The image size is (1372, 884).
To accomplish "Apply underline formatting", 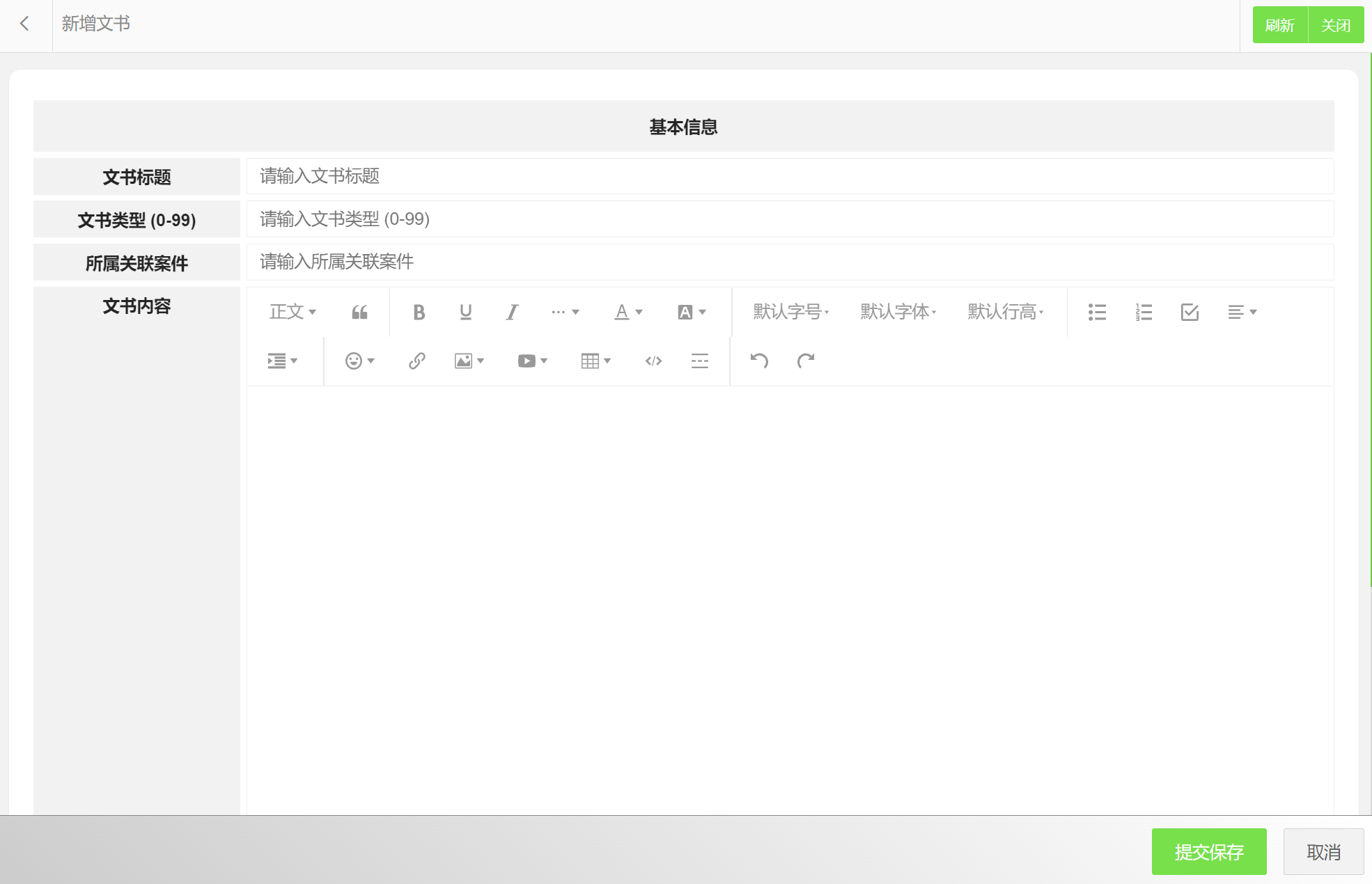I will (465, 312).
